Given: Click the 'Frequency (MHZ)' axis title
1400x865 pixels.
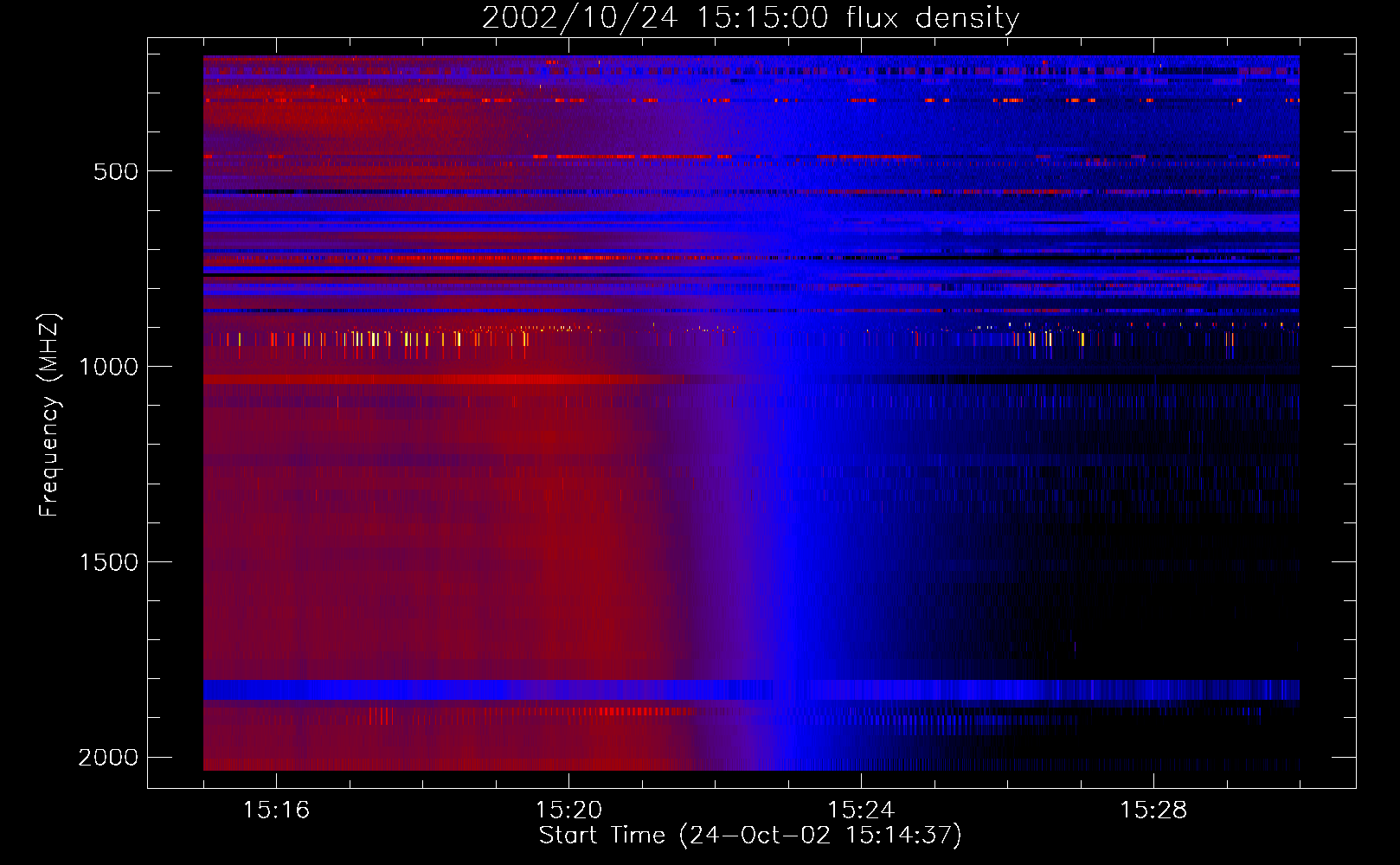Looking at the screenshot, I should (49, 415).
